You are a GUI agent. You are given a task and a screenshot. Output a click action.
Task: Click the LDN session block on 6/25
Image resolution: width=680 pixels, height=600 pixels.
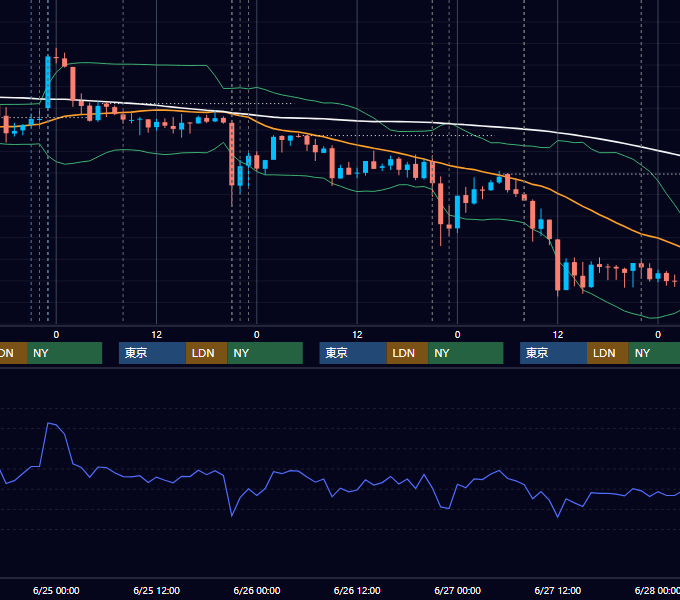pos(206,353)
